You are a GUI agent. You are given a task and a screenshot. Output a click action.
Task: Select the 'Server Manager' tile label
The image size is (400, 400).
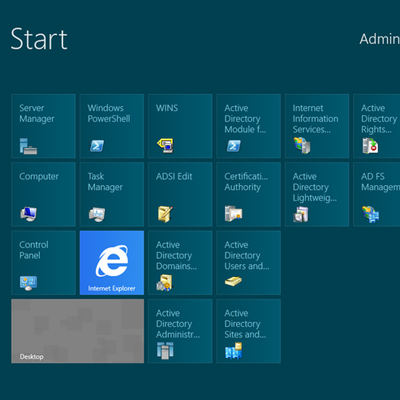click(x=37, y=114)
